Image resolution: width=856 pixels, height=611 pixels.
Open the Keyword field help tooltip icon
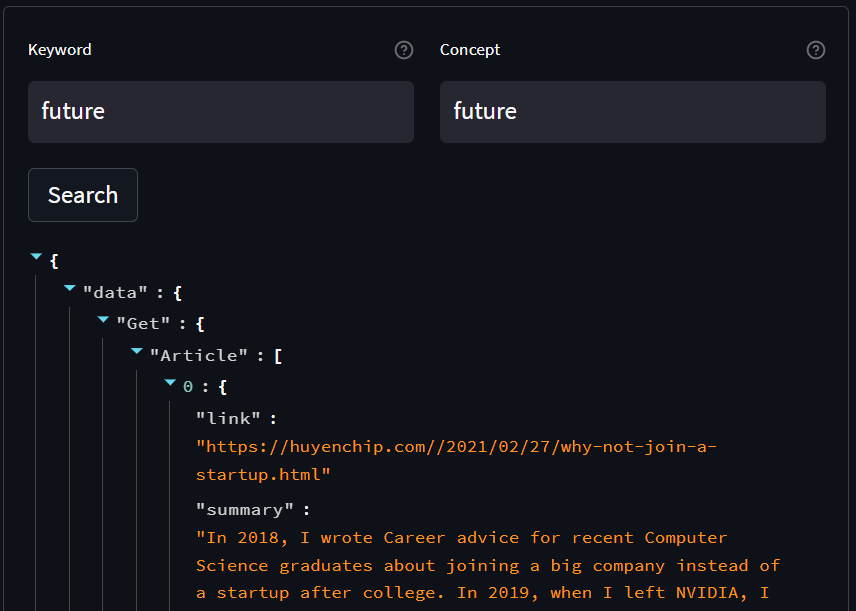pos(404,50)
